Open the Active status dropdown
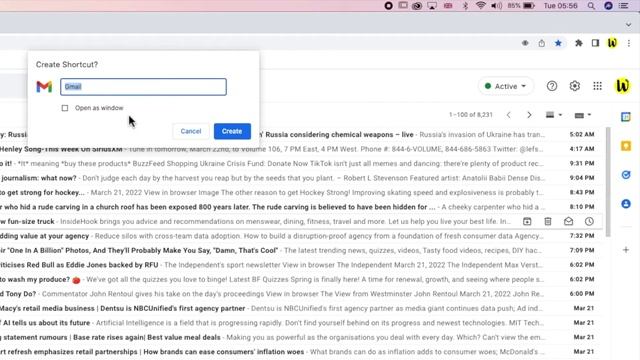Screen dimensions: 640x360 click(505, 86)
